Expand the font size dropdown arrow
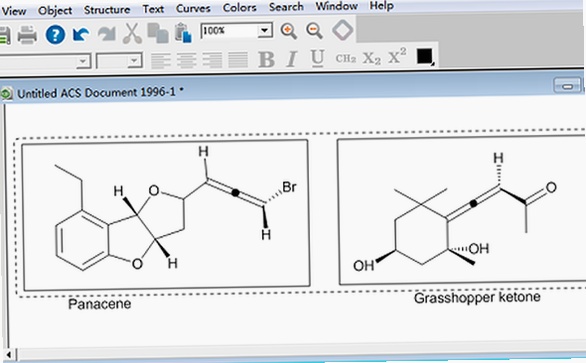This screenshot has width=586, height=363. pos(134,61)
